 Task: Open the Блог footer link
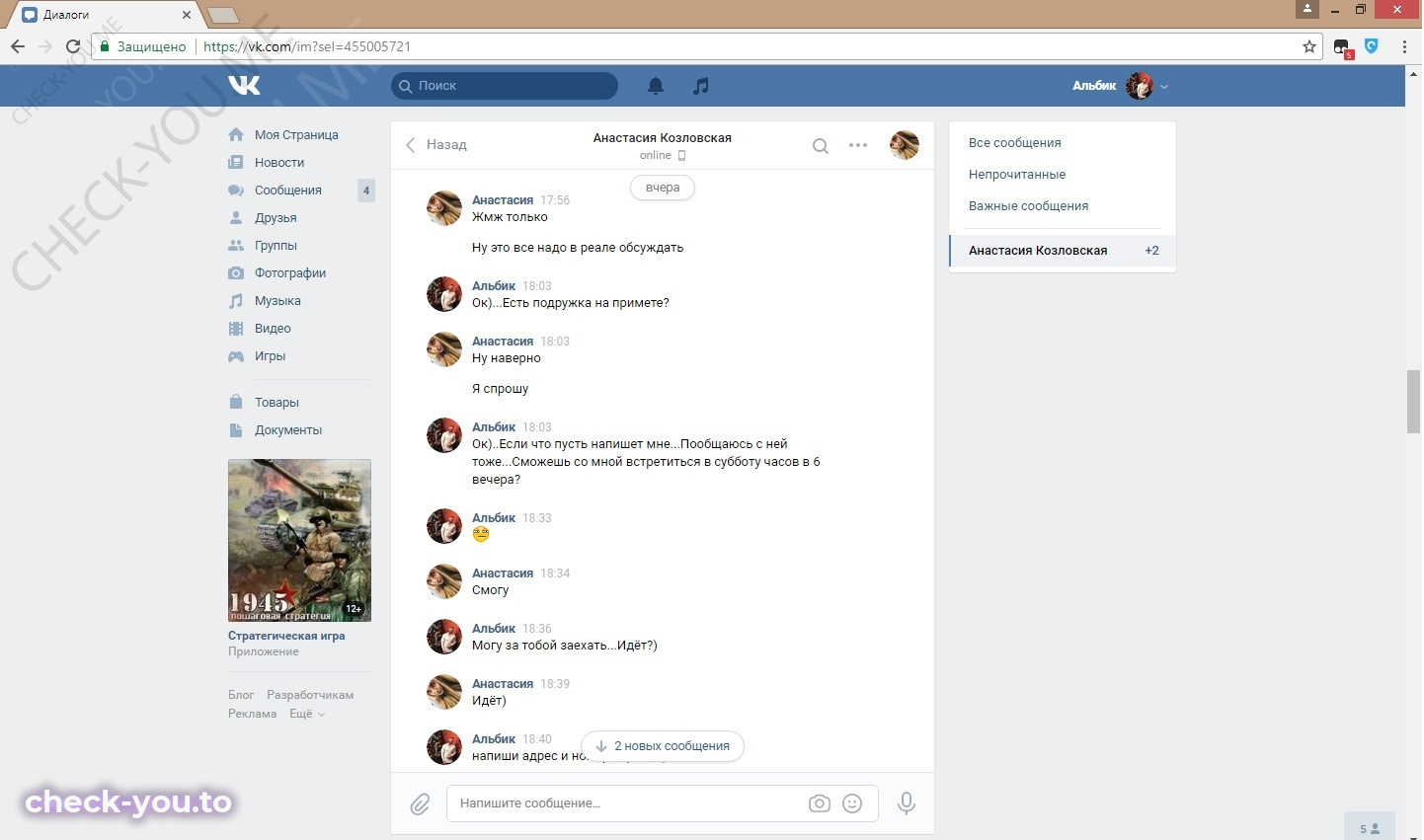241,695
